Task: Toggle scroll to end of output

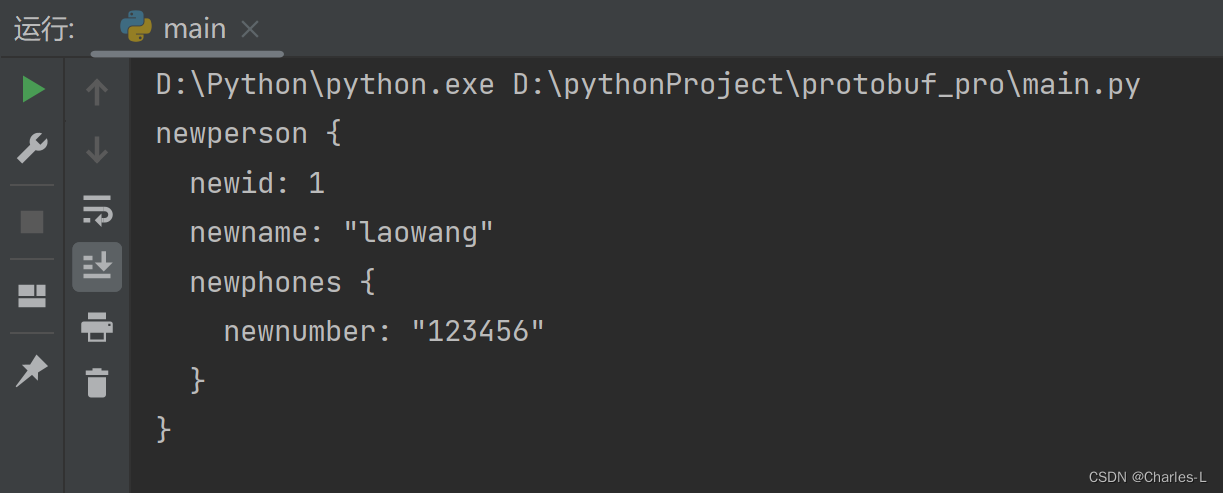Action: (97, 266)
